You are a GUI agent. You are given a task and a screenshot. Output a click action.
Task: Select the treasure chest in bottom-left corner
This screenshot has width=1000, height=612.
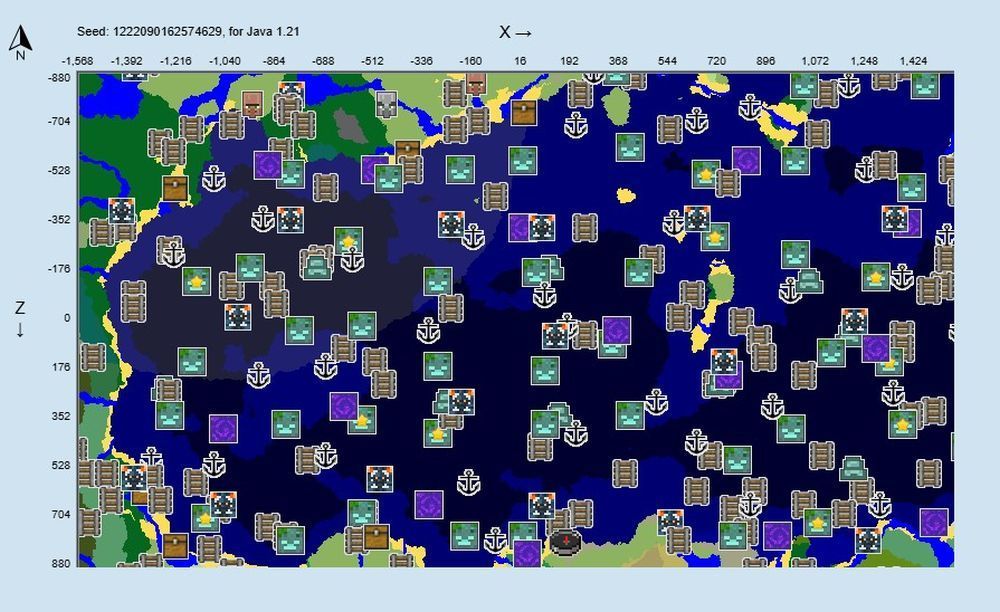[175, 545]
